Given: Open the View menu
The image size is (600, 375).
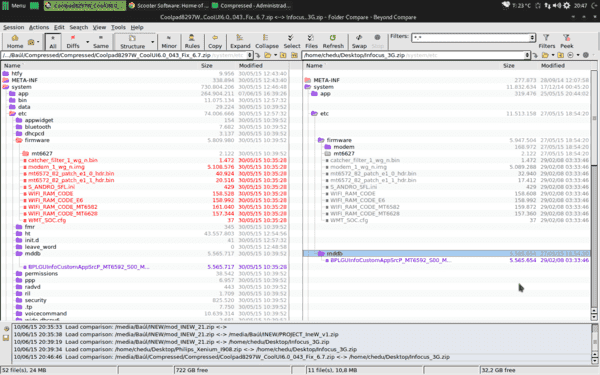Looking at the screenshot, I should [x=99, y=28].
